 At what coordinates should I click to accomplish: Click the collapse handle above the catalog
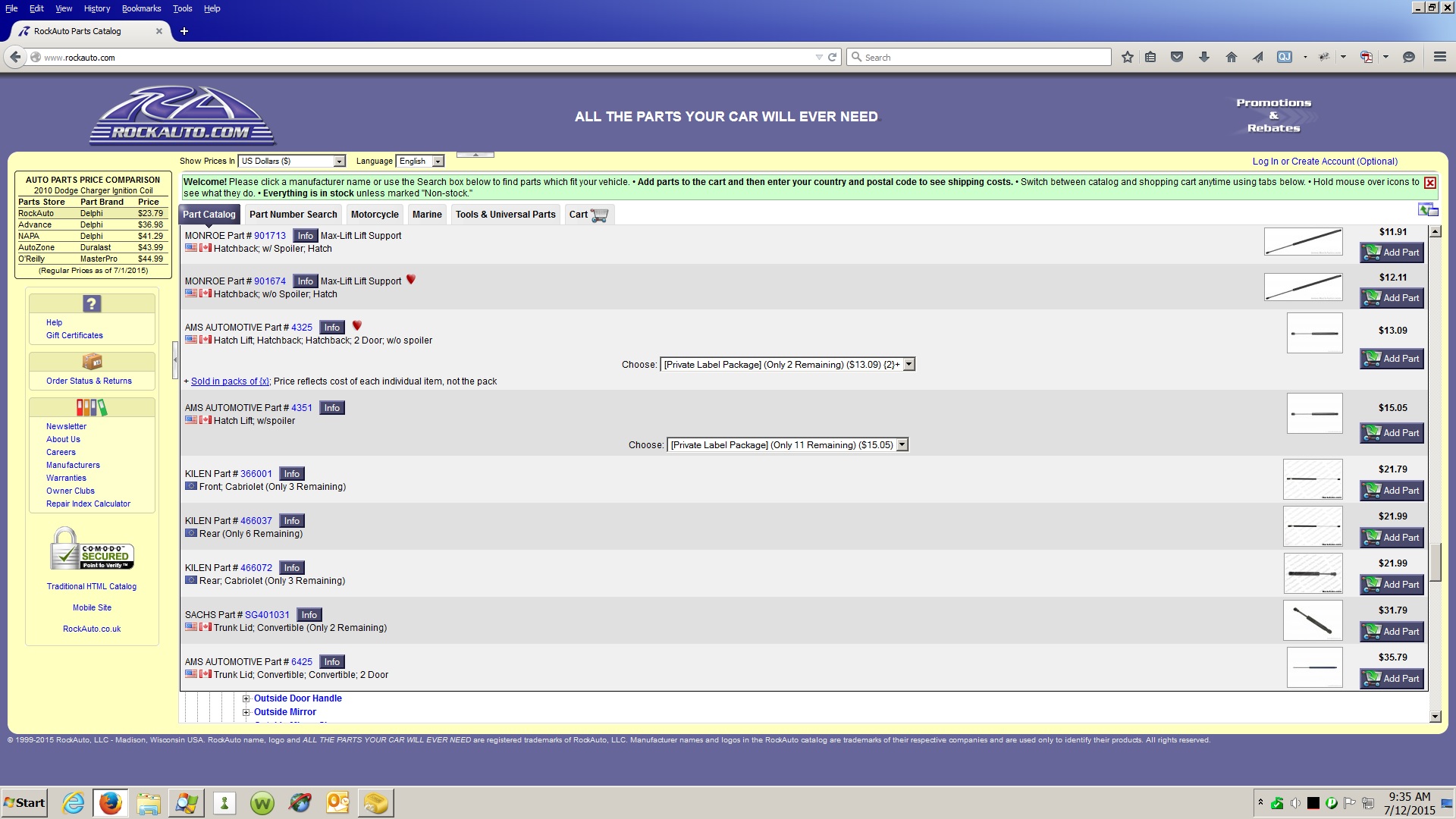tap(475, 155)
